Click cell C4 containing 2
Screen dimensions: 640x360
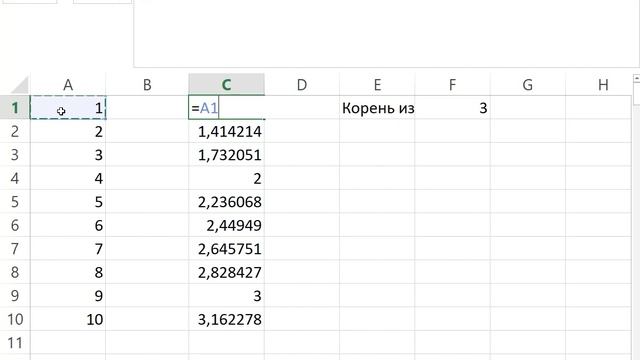click(227, 178)
